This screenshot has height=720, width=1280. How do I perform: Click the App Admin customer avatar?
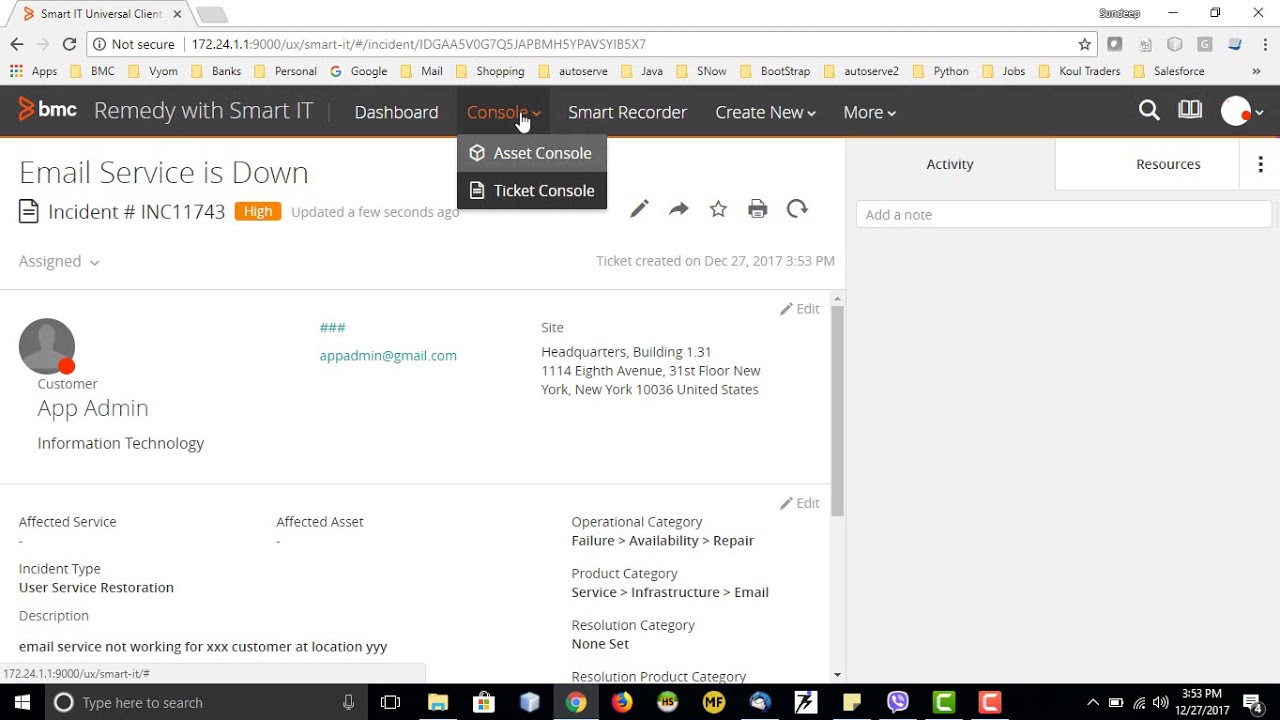point(47,346)
